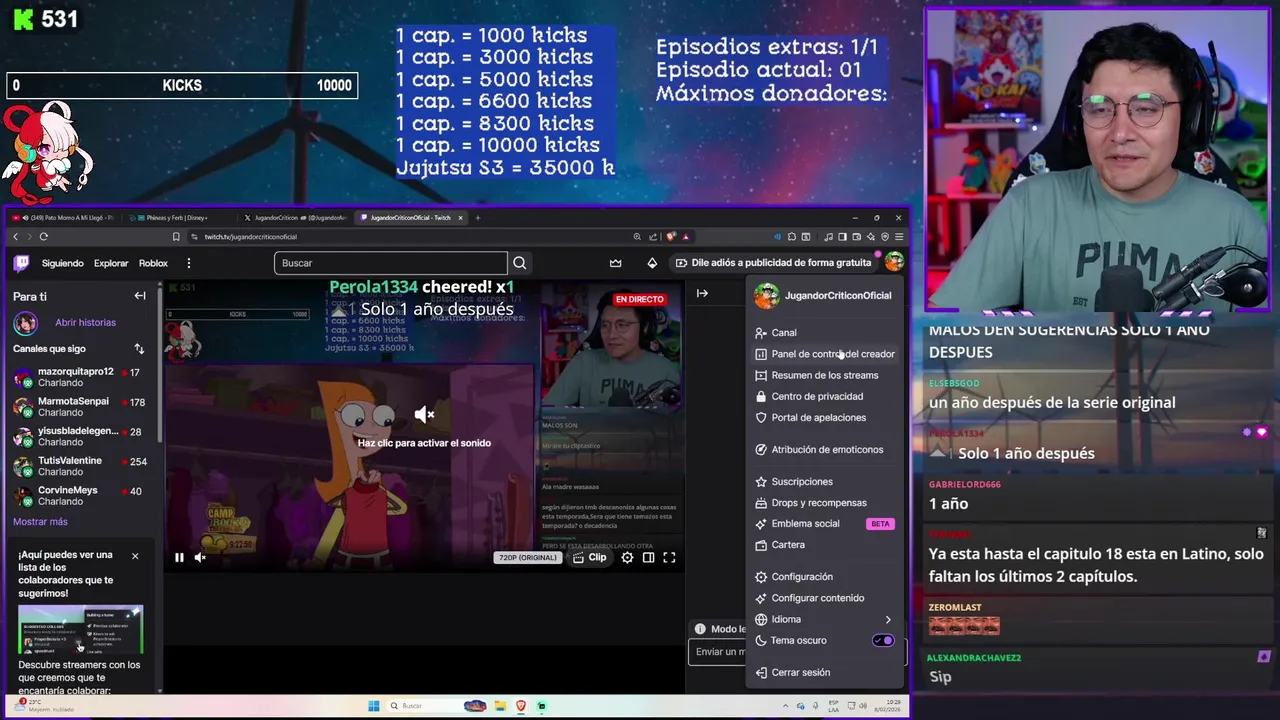Click the Clip button on the player
The height and width of the screenshot is (720, 1280).
tap(590, 558)
